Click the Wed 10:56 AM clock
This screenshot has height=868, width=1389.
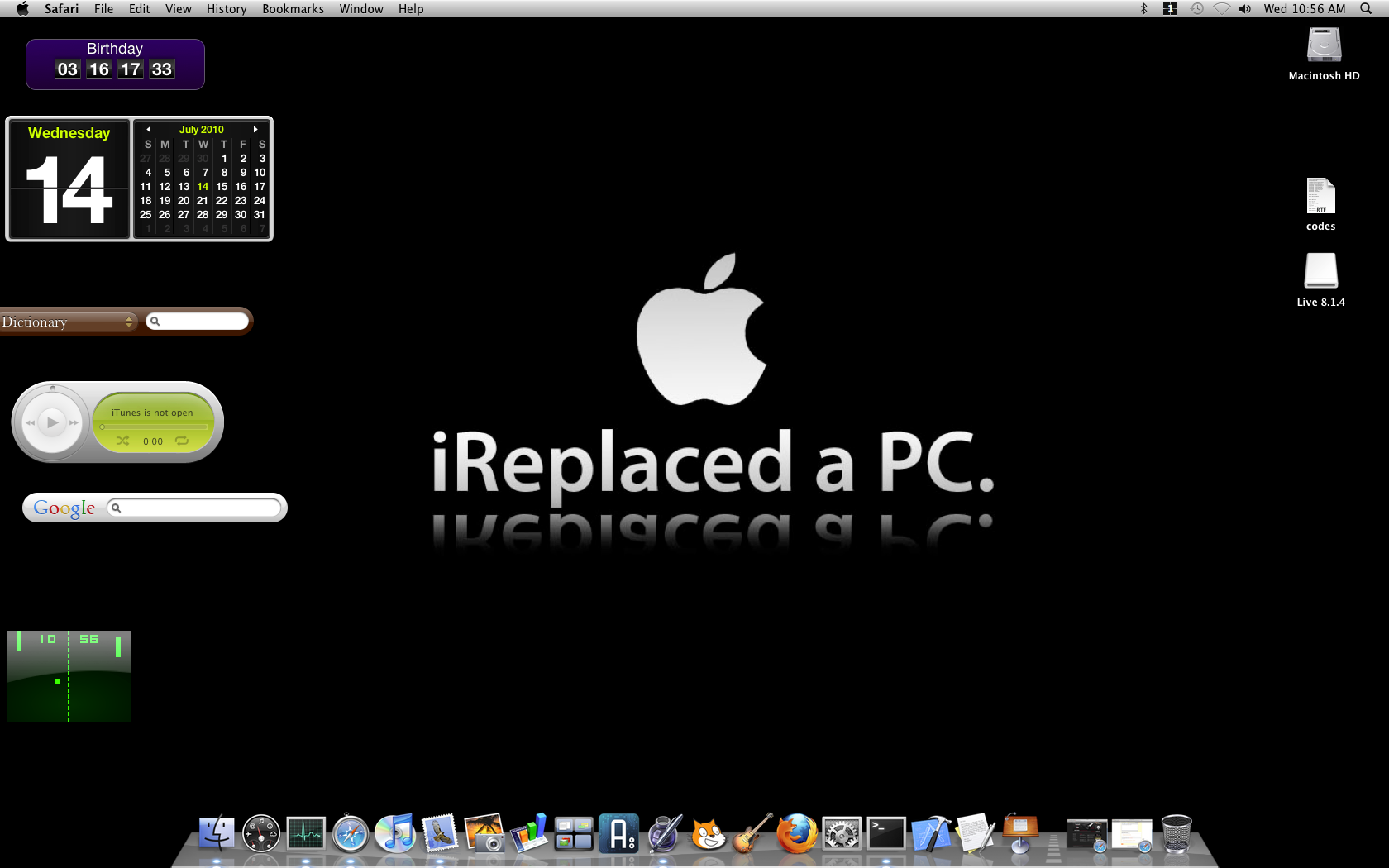[1304, 8]
